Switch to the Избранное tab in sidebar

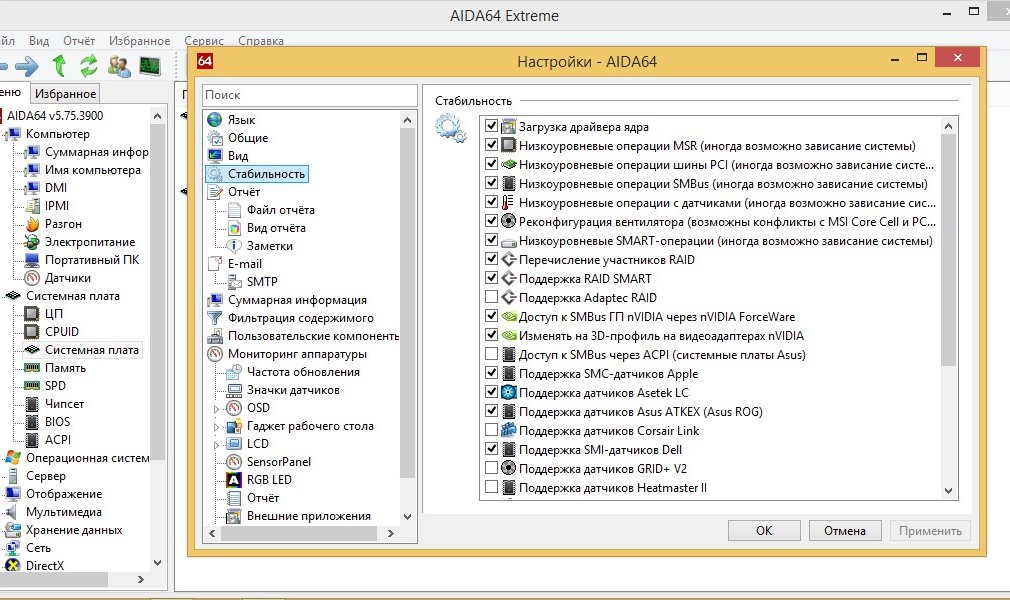pyautogui.click(x=66, y=94)
